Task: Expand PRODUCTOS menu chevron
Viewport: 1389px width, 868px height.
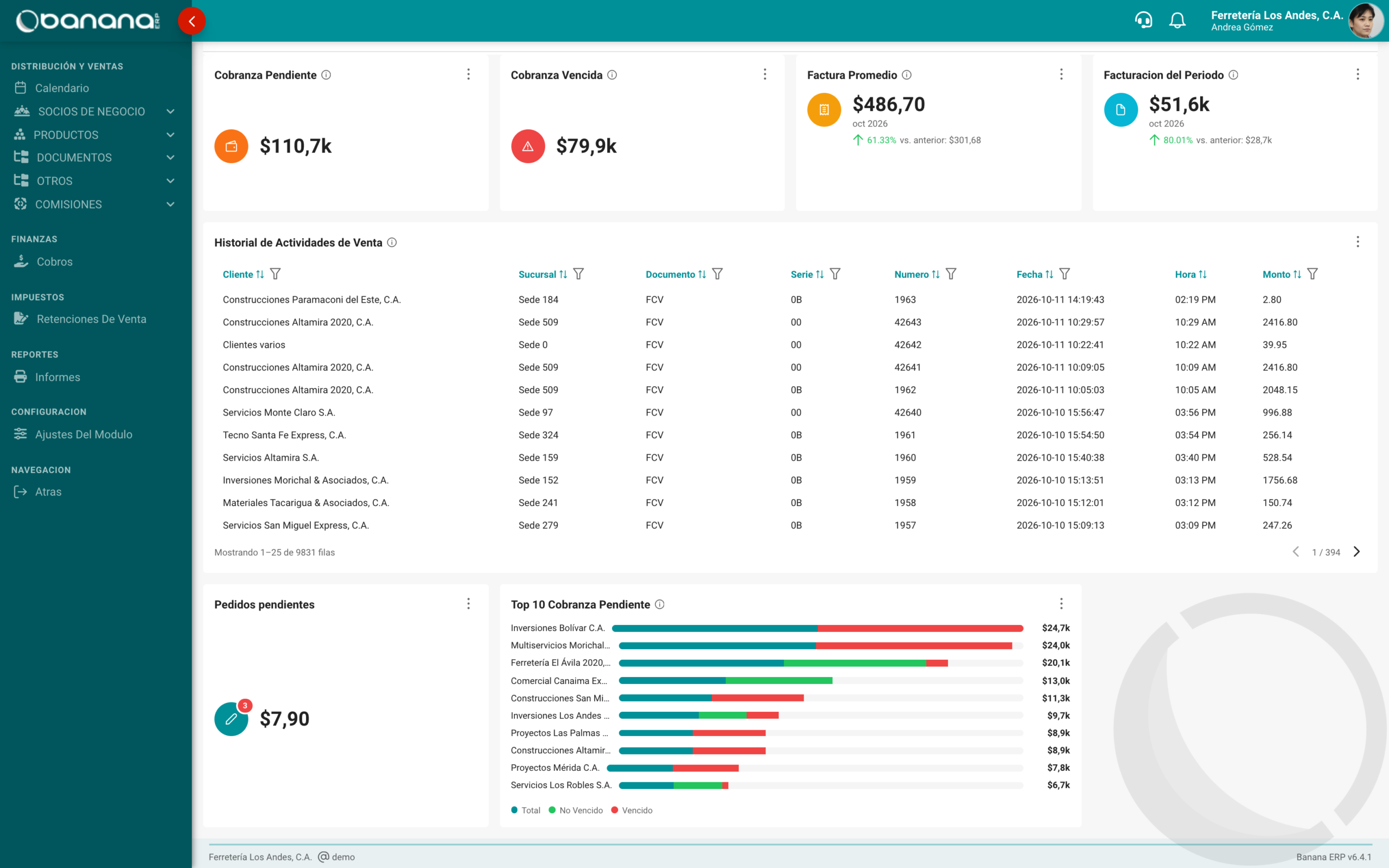Action: 170,135
